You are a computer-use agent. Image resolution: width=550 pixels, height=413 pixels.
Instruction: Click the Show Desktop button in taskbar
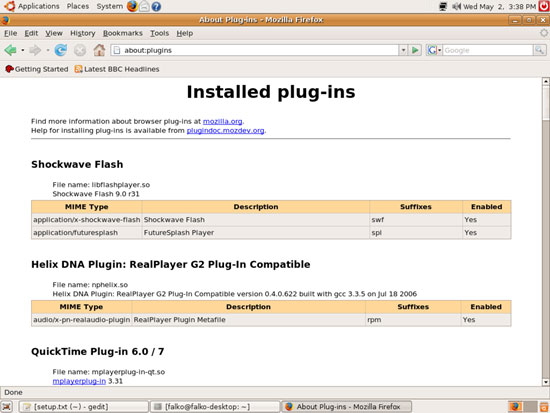coord(7,407)
